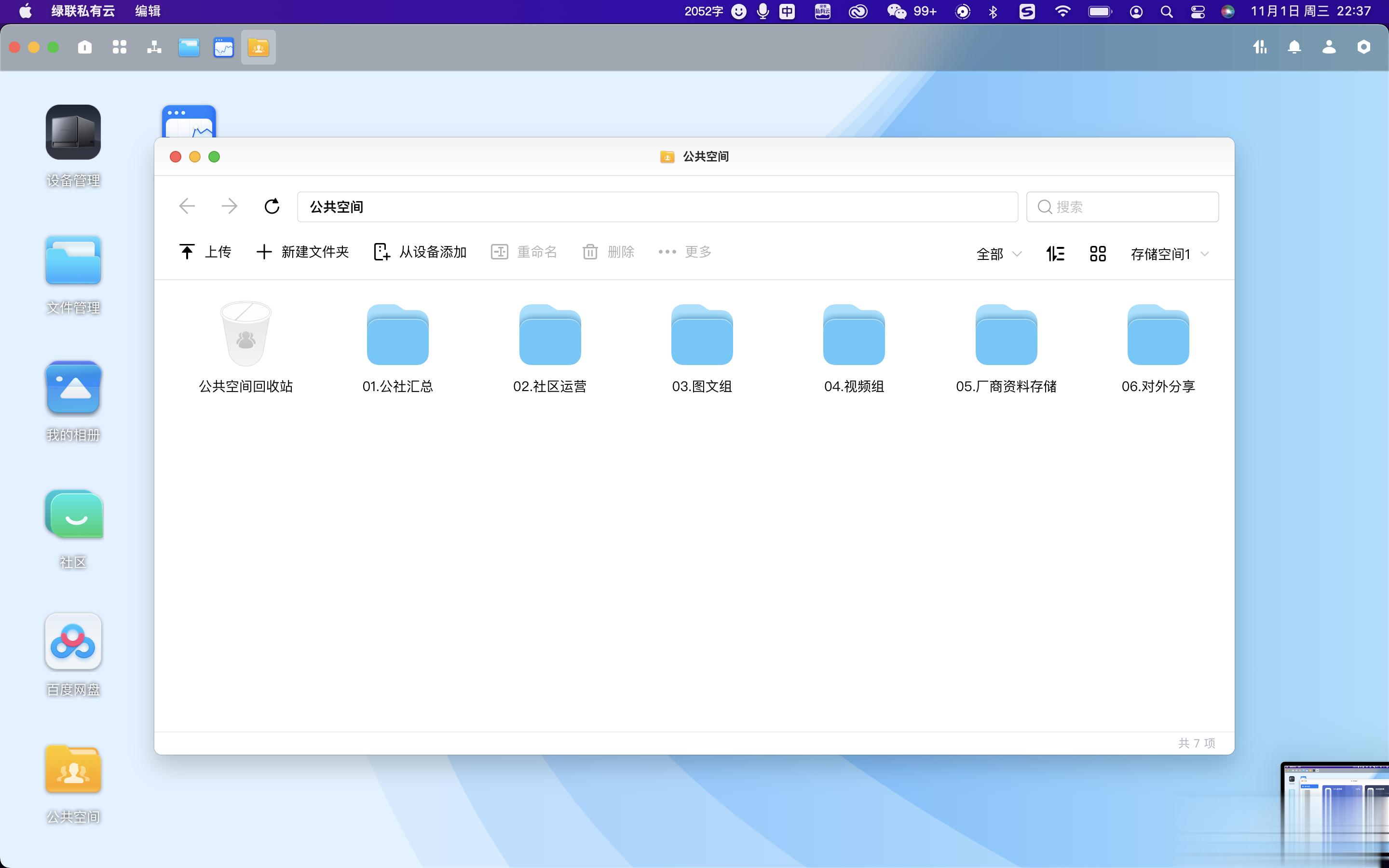The width and height of the screenshot is (1389, 868).
Task: Click the Wi-Fi status icon
Action: (x=1062, y=11)
